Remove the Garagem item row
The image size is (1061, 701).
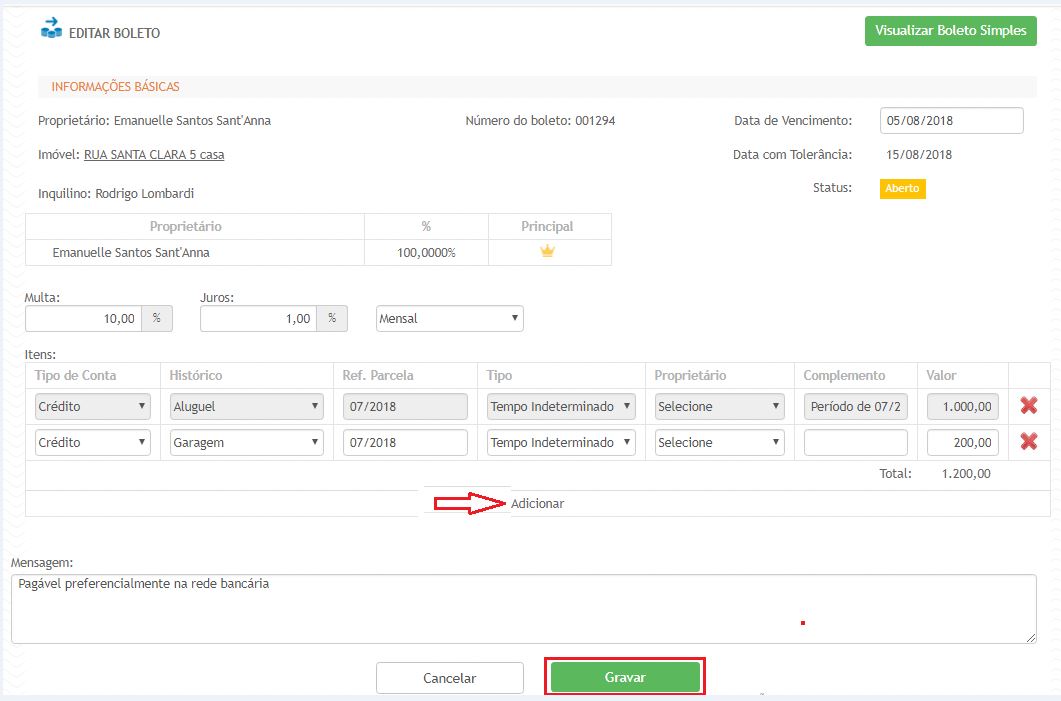click(x=1028, y=442)
